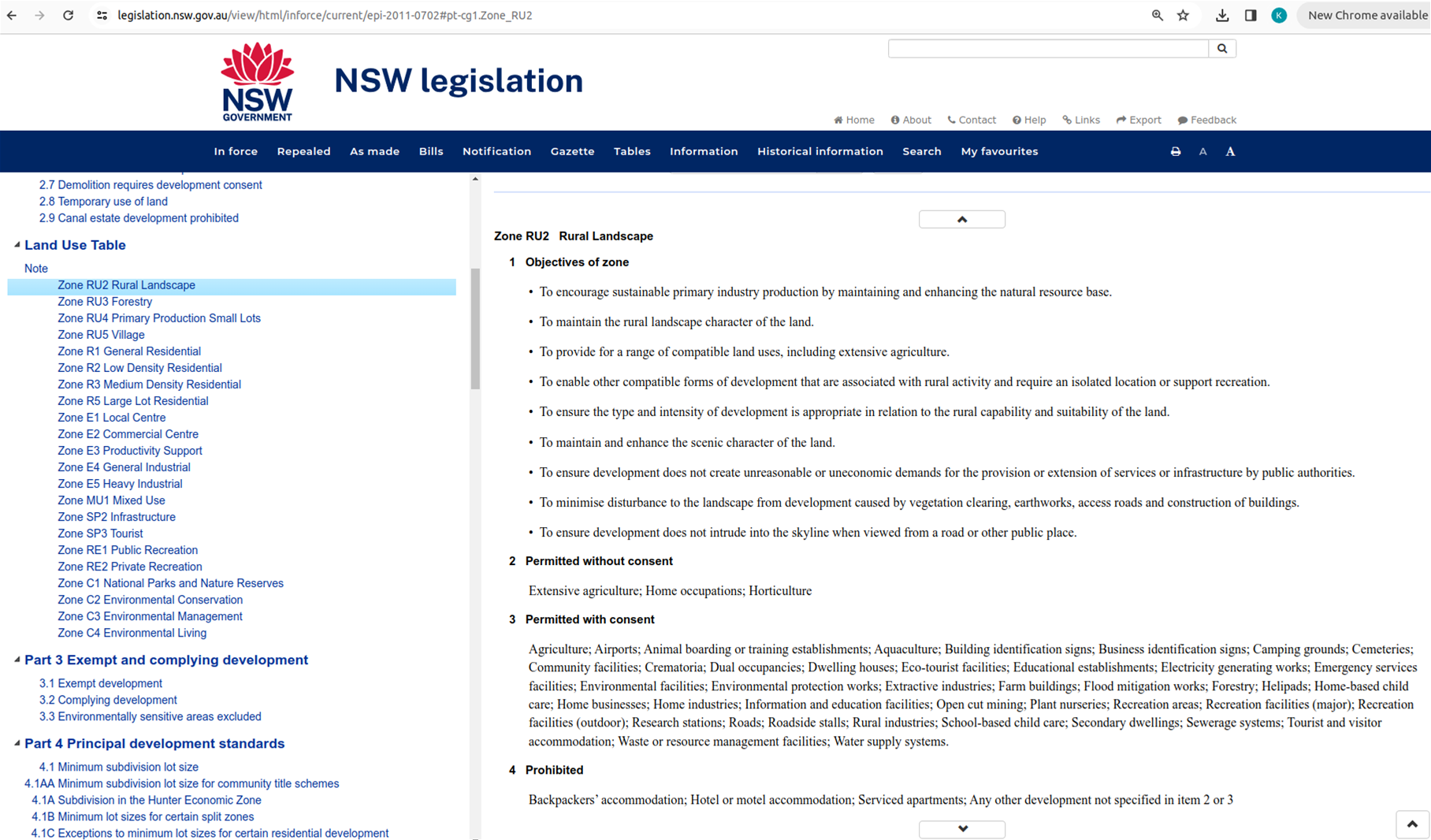
Task: Select Zone RU4 Primary Production Small Lots
Action: tap(159, 318)
